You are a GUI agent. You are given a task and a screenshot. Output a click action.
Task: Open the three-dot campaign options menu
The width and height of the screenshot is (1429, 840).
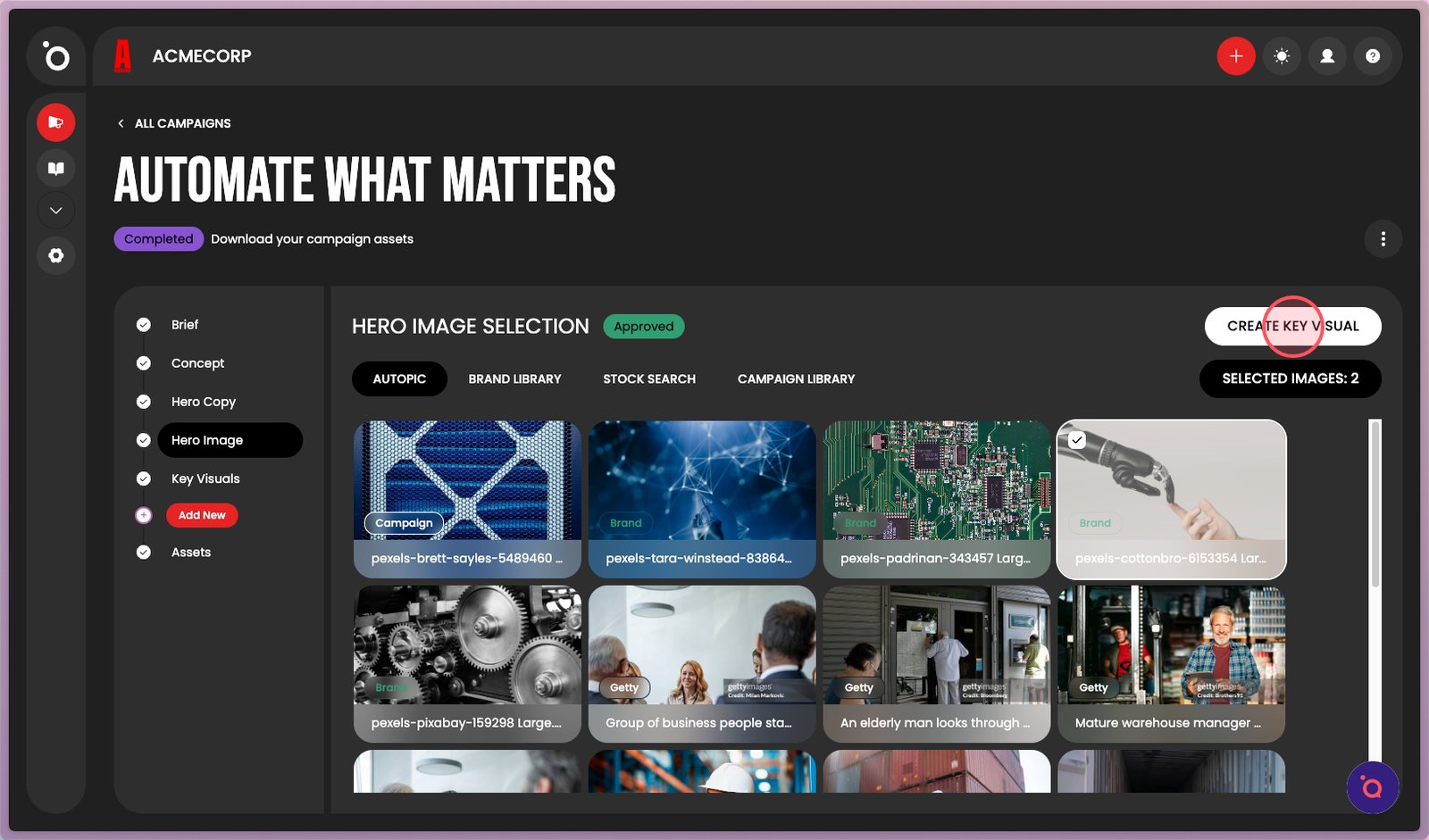(x=1383, y=238)
